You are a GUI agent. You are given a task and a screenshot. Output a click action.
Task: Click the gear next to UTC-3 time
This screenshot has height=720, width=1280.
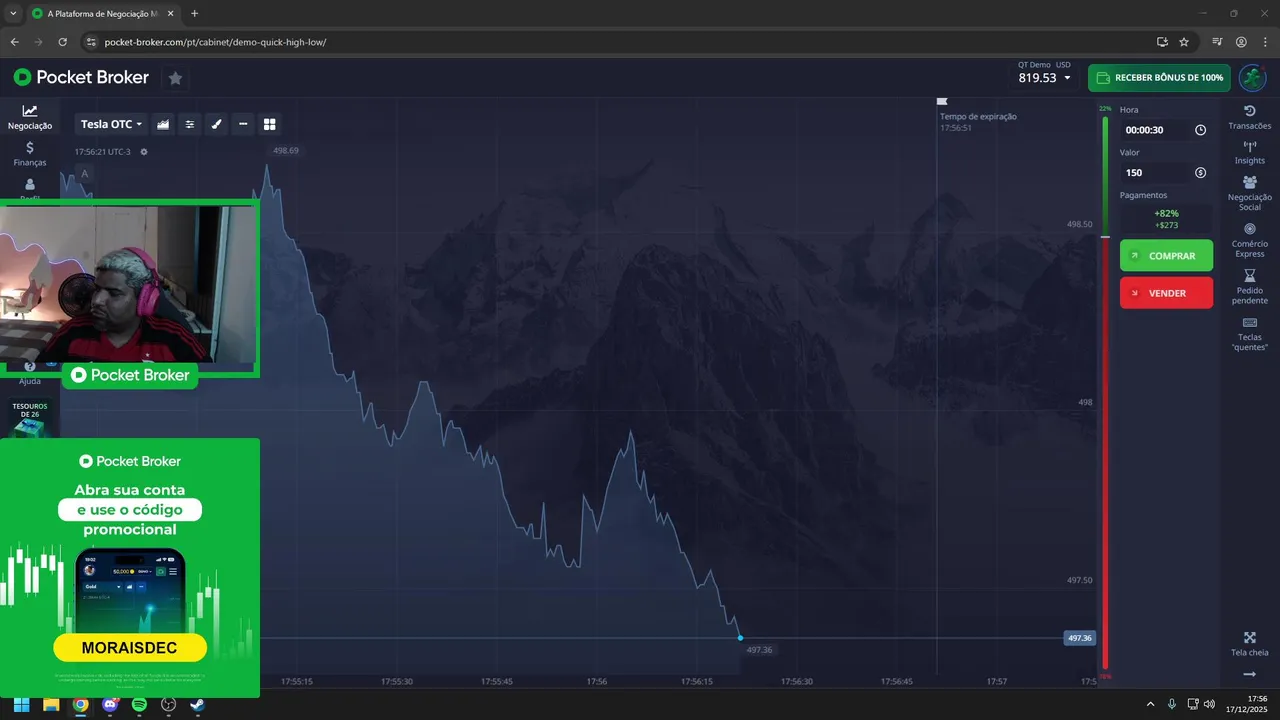click(x=144, y=152)
